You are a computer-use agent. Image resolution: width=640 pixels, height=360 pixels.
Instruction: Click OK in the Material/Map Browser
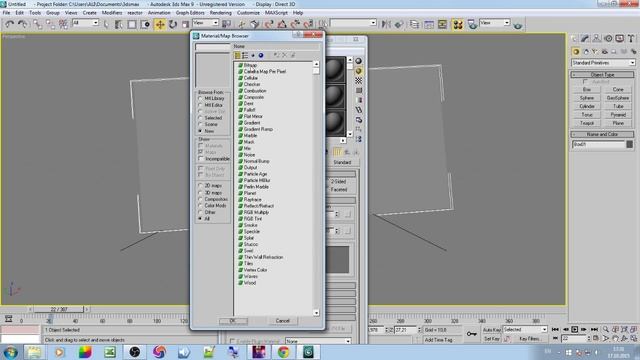(x=233, y=321)
